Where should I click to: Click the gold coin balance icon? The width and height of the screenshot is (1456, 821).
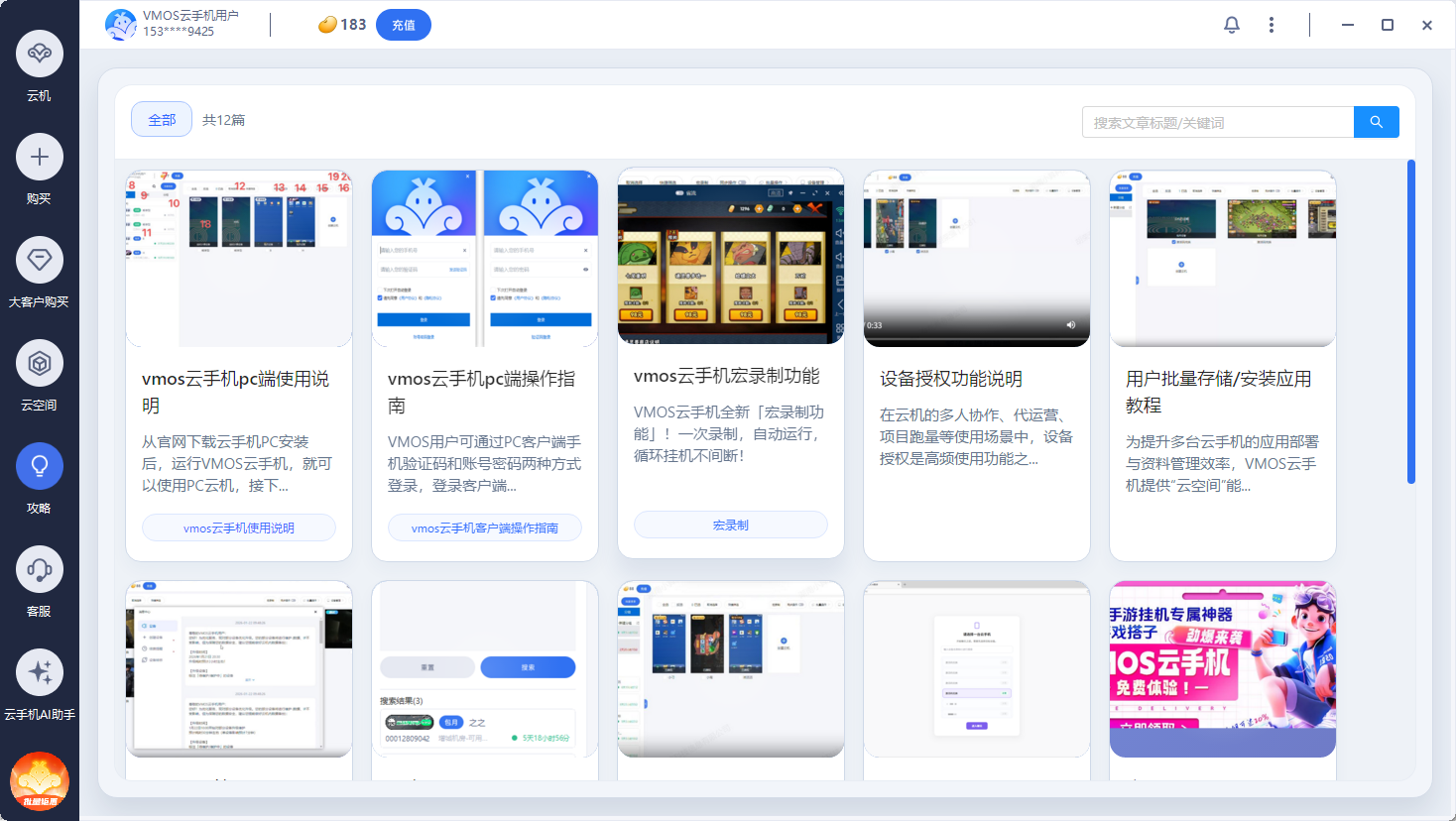[327, 25]
